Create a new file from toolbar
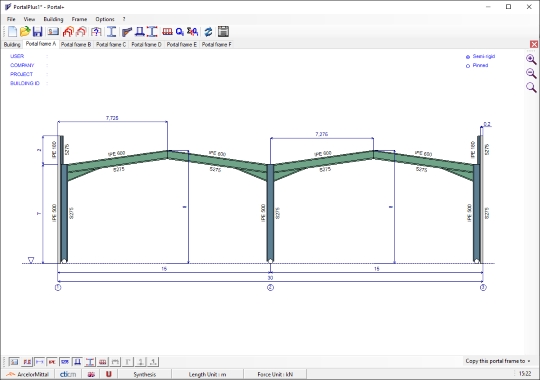The height and width of the screenshot is (380, 540). [x=12, y=32]
